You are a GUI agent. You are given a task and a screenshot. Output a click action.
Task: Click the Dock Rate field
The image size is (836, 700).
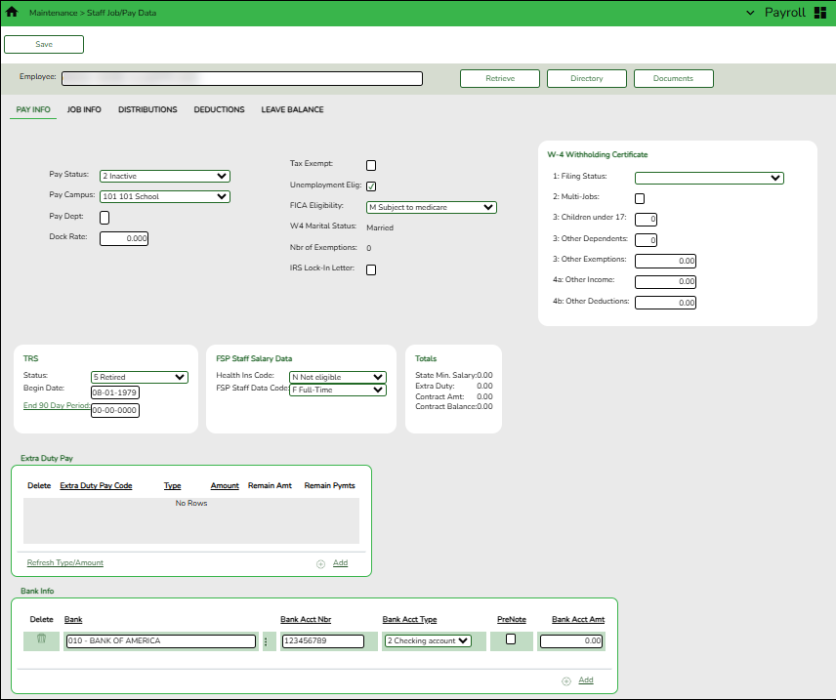point(124,238)
